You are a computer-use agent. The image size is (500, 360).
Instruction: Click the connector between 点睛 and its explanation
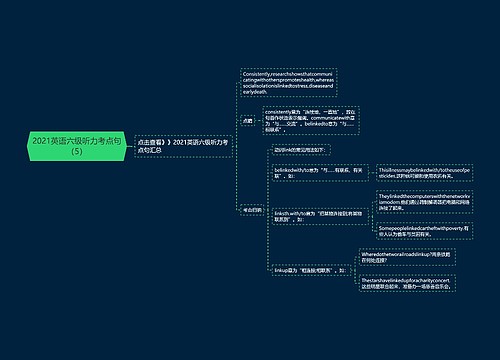coord(259,121)
